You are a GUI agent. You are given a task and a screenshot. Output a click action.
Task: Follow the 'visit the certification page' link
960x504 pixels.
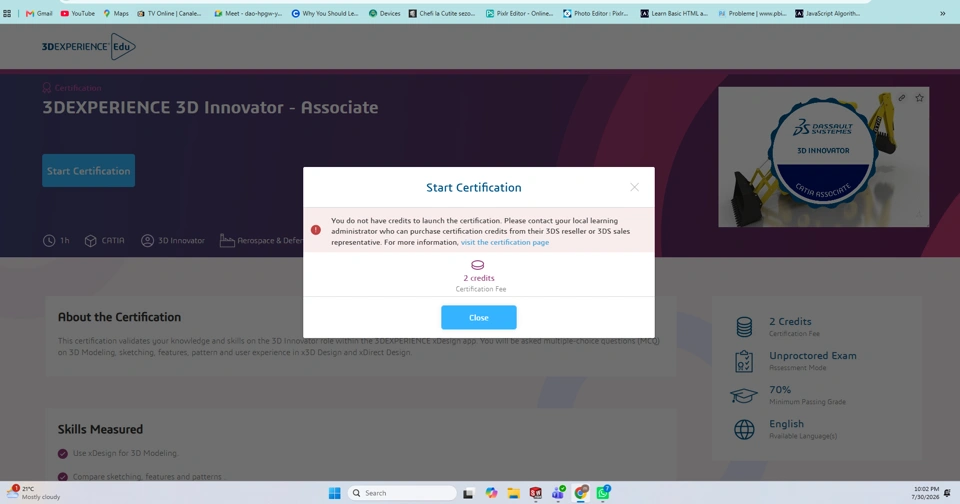coord(504,243)
